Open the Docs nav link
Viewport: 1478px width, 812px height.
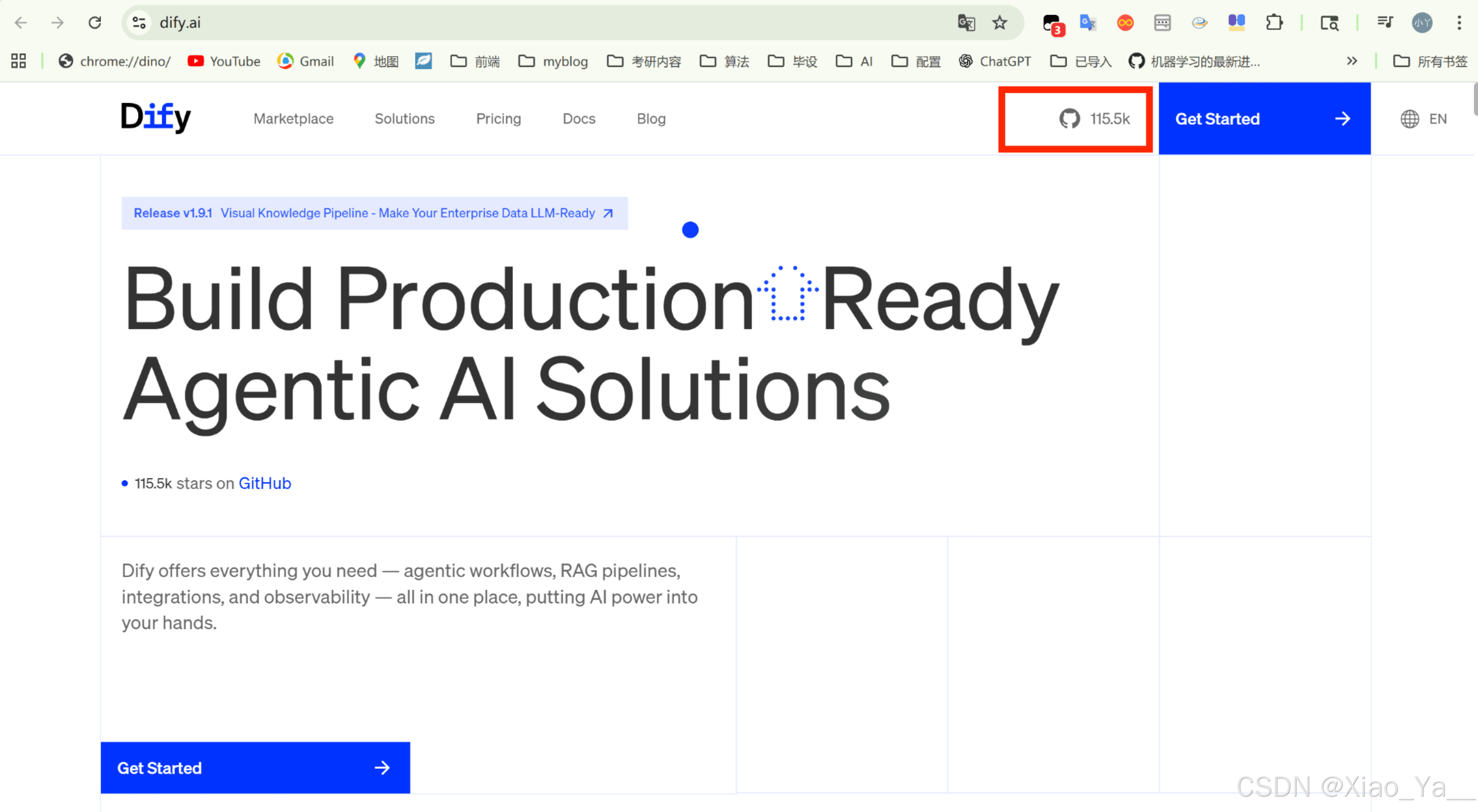578,119
